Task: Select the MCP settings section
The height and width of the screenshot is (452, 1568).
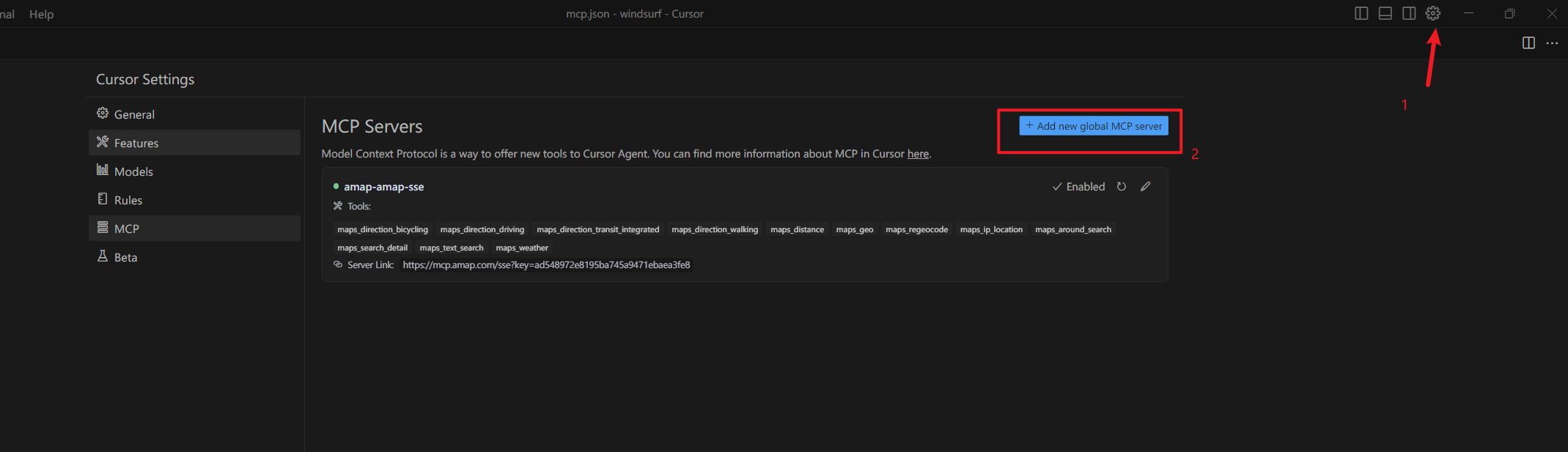Action: click(194, 229)
